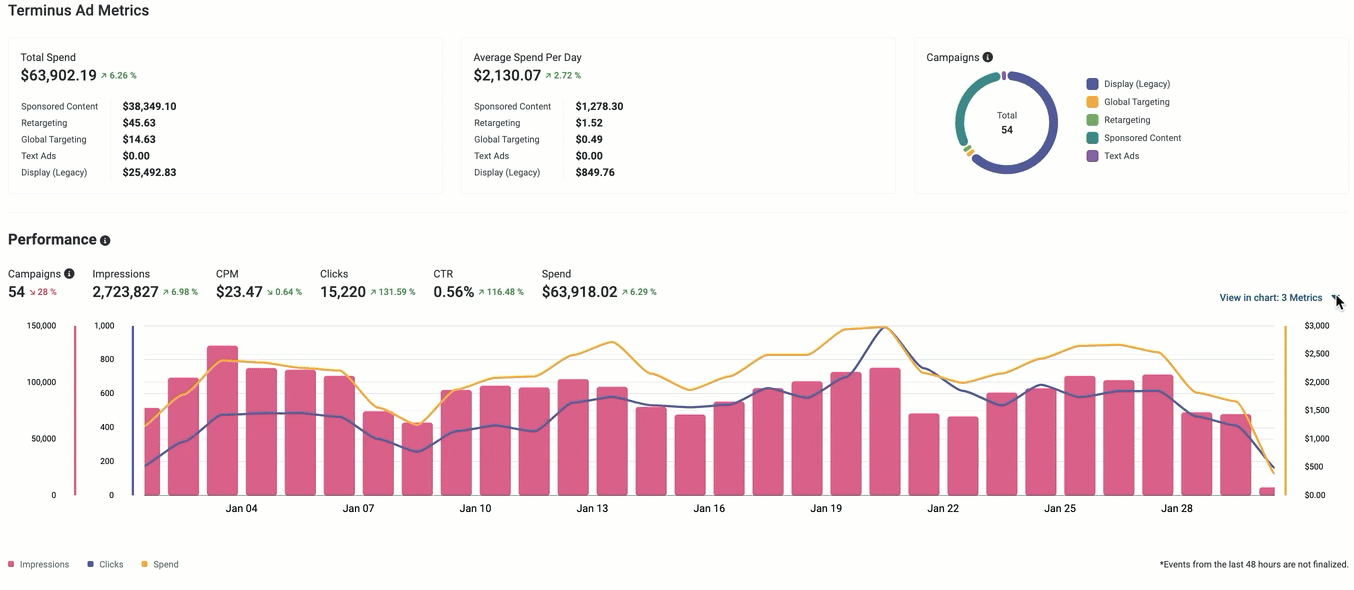Click the 28 % campaigns decrease indicator
The width and height of the screenshot is (1354, 590).
coord(43,293)
